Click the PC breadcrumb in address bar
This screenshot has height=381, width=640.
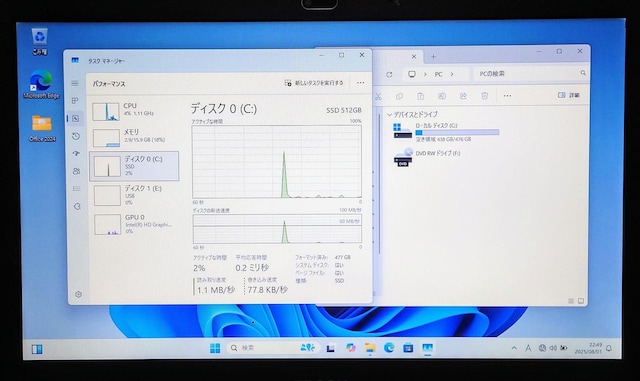click(x=438, y=74)
